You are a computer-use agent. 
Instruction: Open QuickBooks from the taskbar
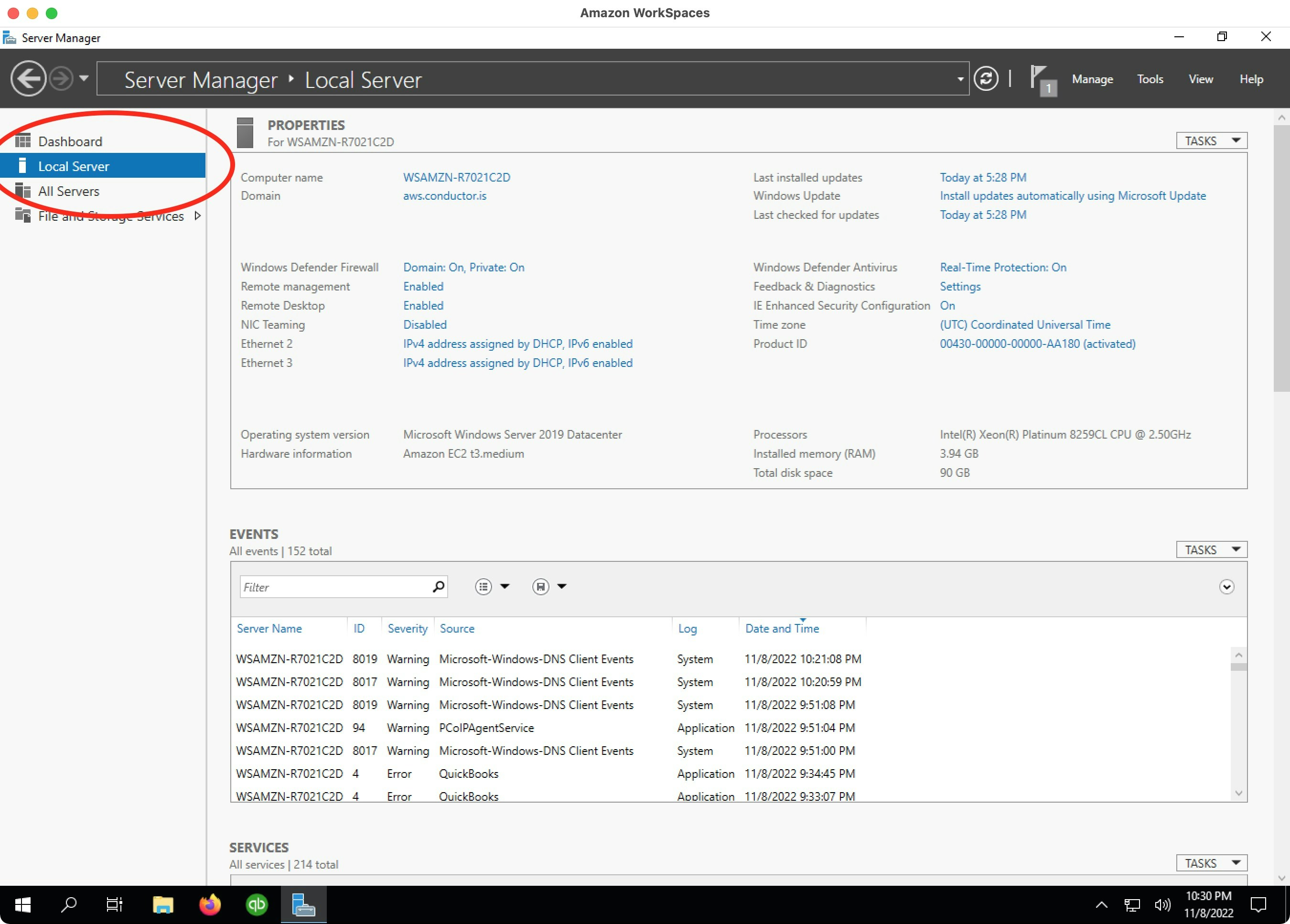(257, 905)
